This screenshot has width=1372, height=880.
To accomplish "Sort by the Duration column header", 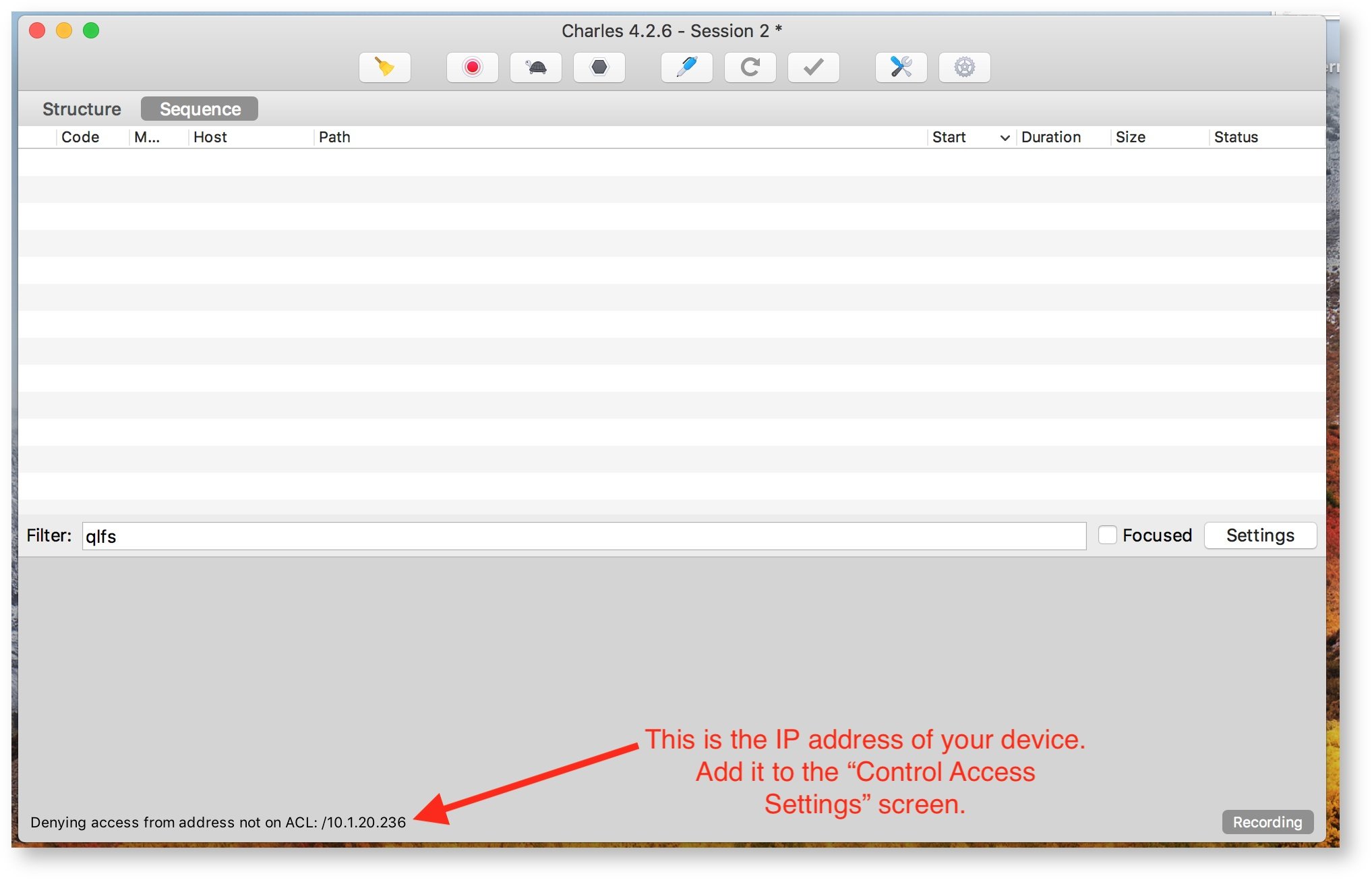I will 1050,138.
